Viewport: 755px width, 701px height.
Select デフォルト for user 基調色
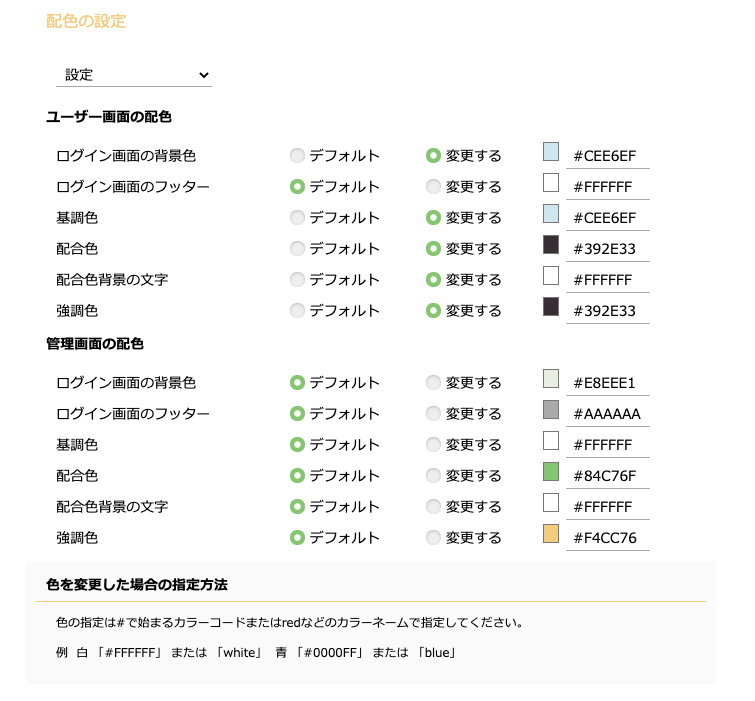pyautogui.click(x=297, y=218)
